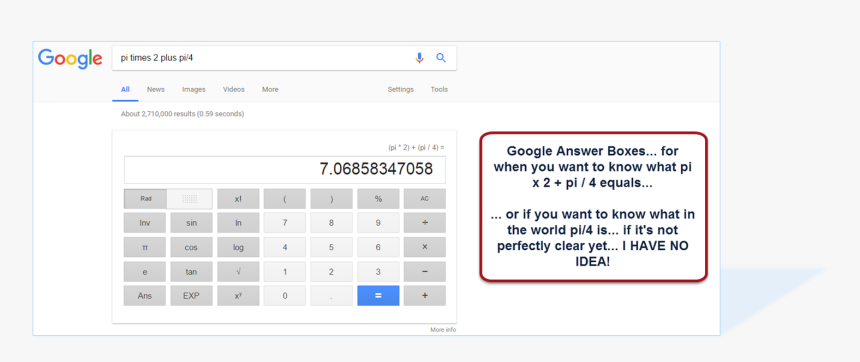Click the sin key
This screenshot has width=860, height=362.
[x=191, y=223]
